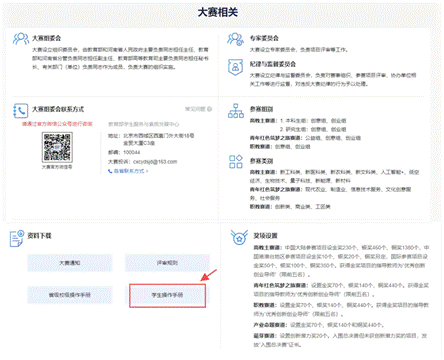Click the red WeChat consultation notice text
Image resolution: width=444 pixels, height=360 pixels.
click(57, 124)
